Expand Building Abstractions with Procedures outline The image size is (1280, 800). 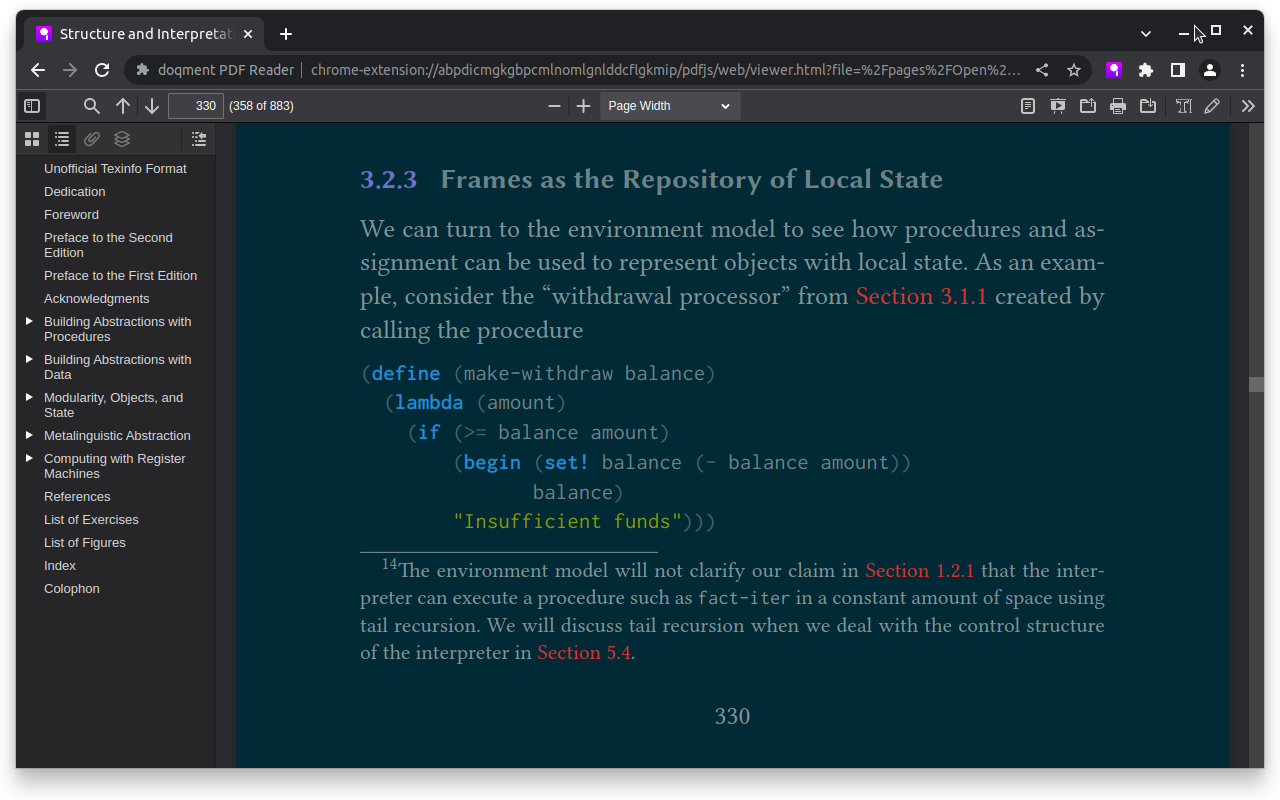pos(29,322)
